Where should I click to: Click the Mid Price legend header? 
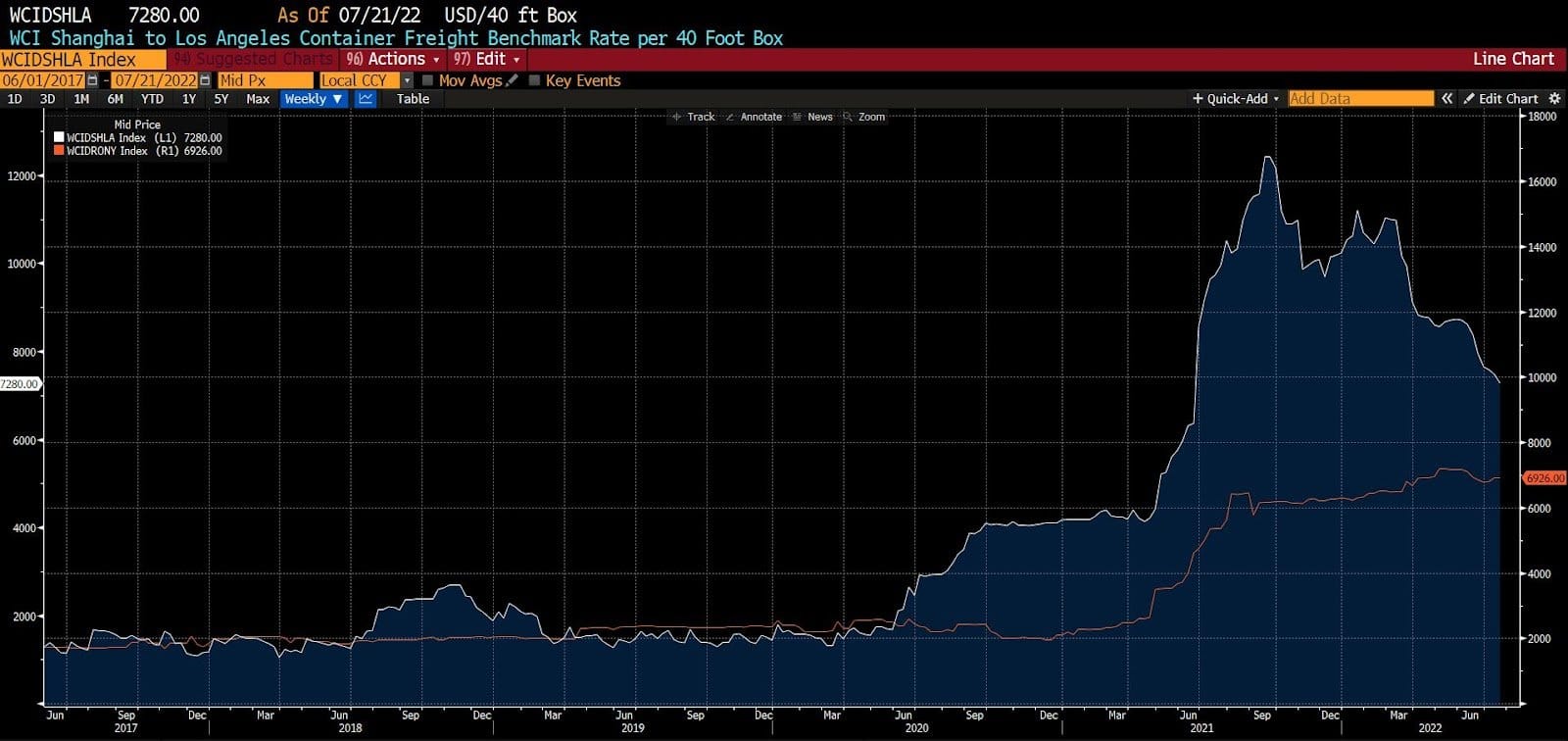137,124
